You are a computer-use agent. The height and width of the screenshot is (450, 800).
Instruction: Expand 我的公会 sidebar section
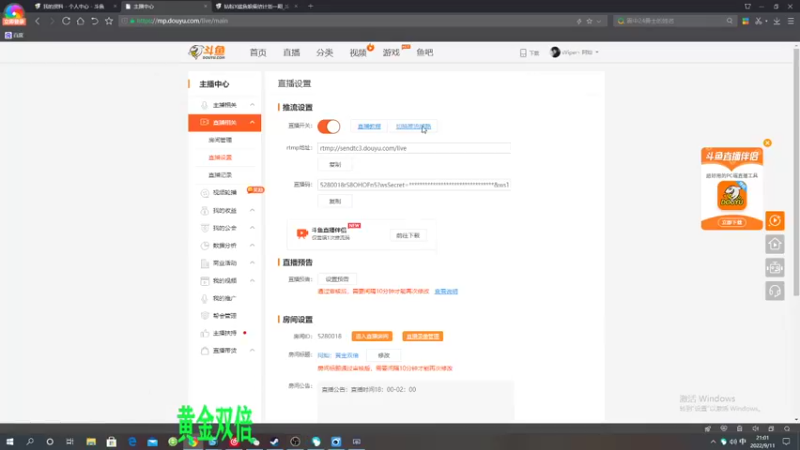[252, 228]
